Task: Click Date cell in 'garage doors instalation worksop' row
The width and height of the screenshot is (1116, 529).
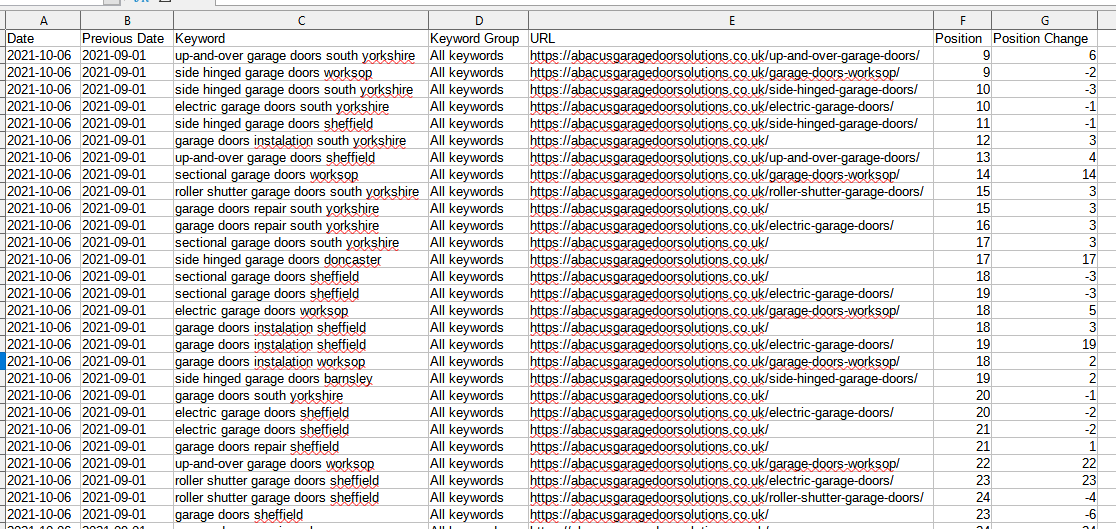Action: [x=43, y=362]
